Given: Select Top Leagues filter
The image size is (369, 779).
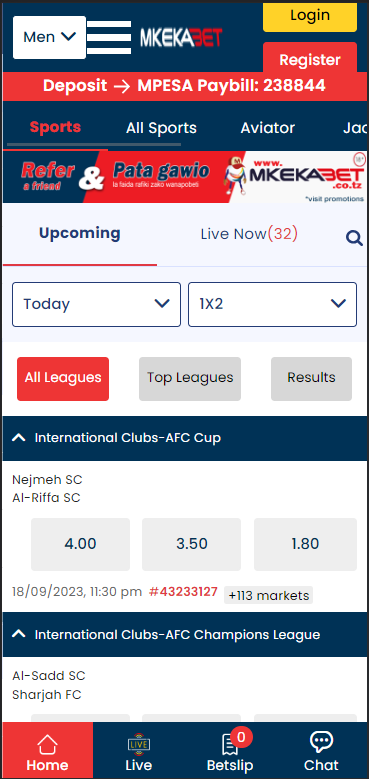Looking at the screenshot, I should (190, 379).
